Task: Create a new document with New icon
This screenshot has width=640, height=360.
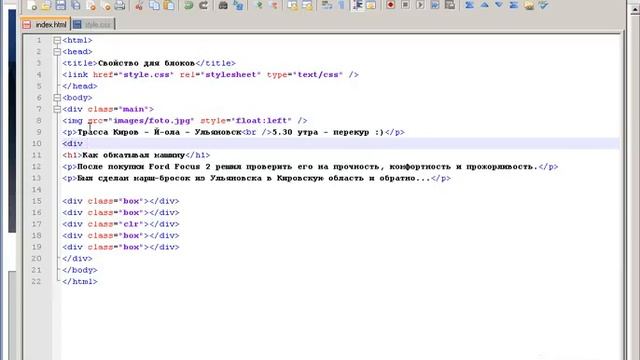Action: point(31,5)
